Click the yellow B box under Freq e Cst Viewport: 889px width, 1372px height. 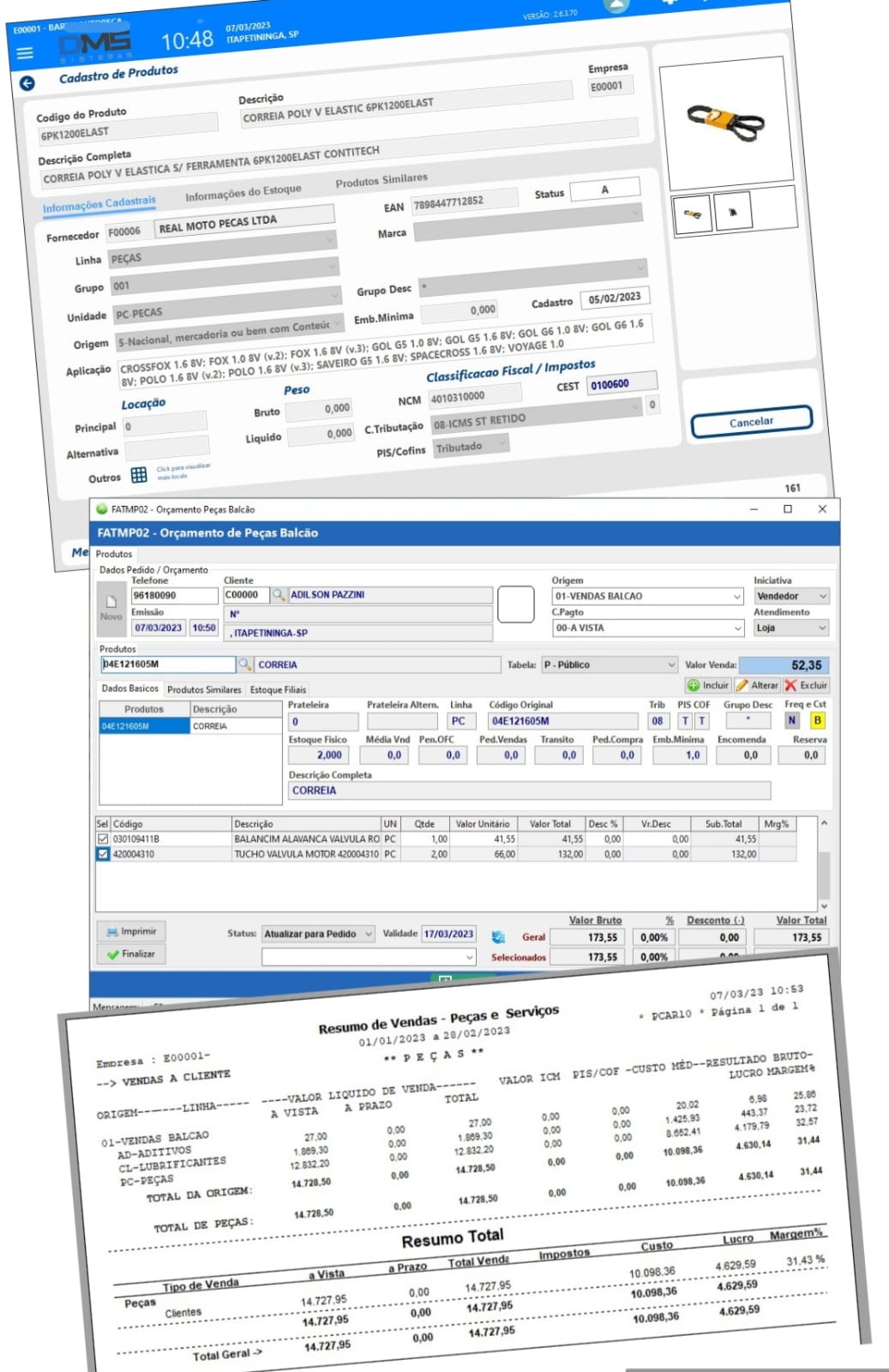[817, 721]
